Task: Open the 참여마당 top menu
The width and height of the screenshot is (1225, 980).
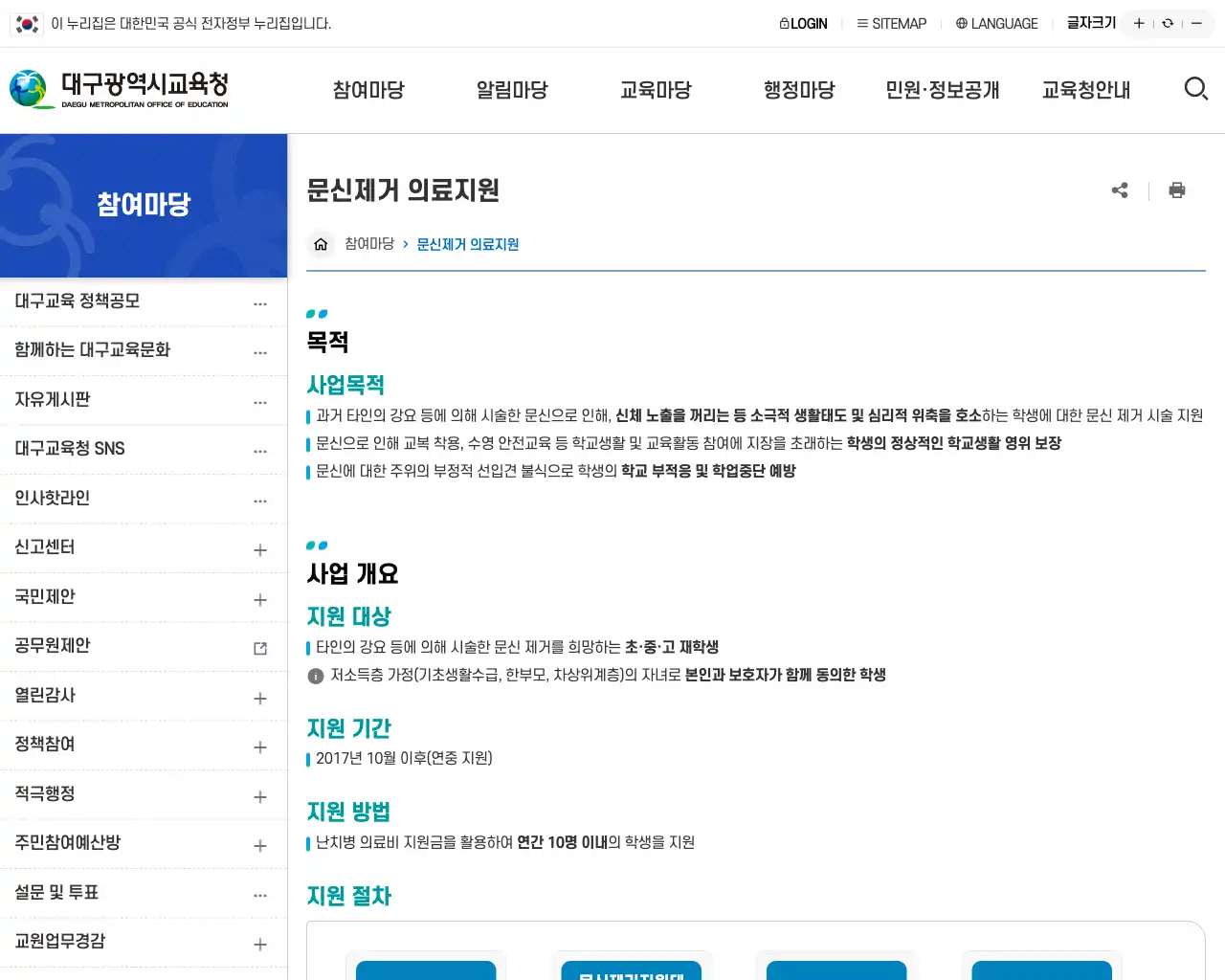Action: 368,89
